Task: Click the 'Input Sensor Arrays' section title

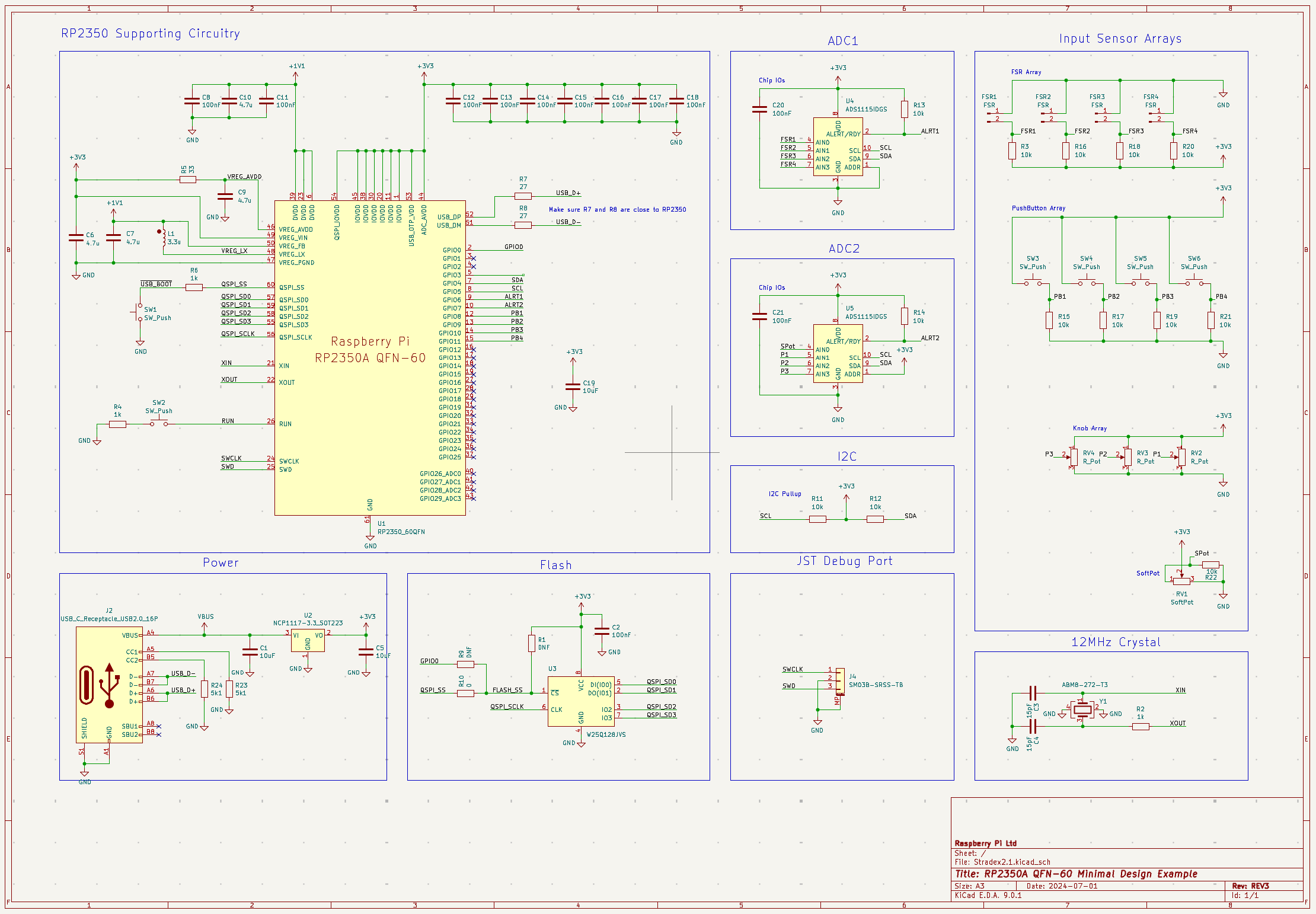Action: click(1120, 39)
